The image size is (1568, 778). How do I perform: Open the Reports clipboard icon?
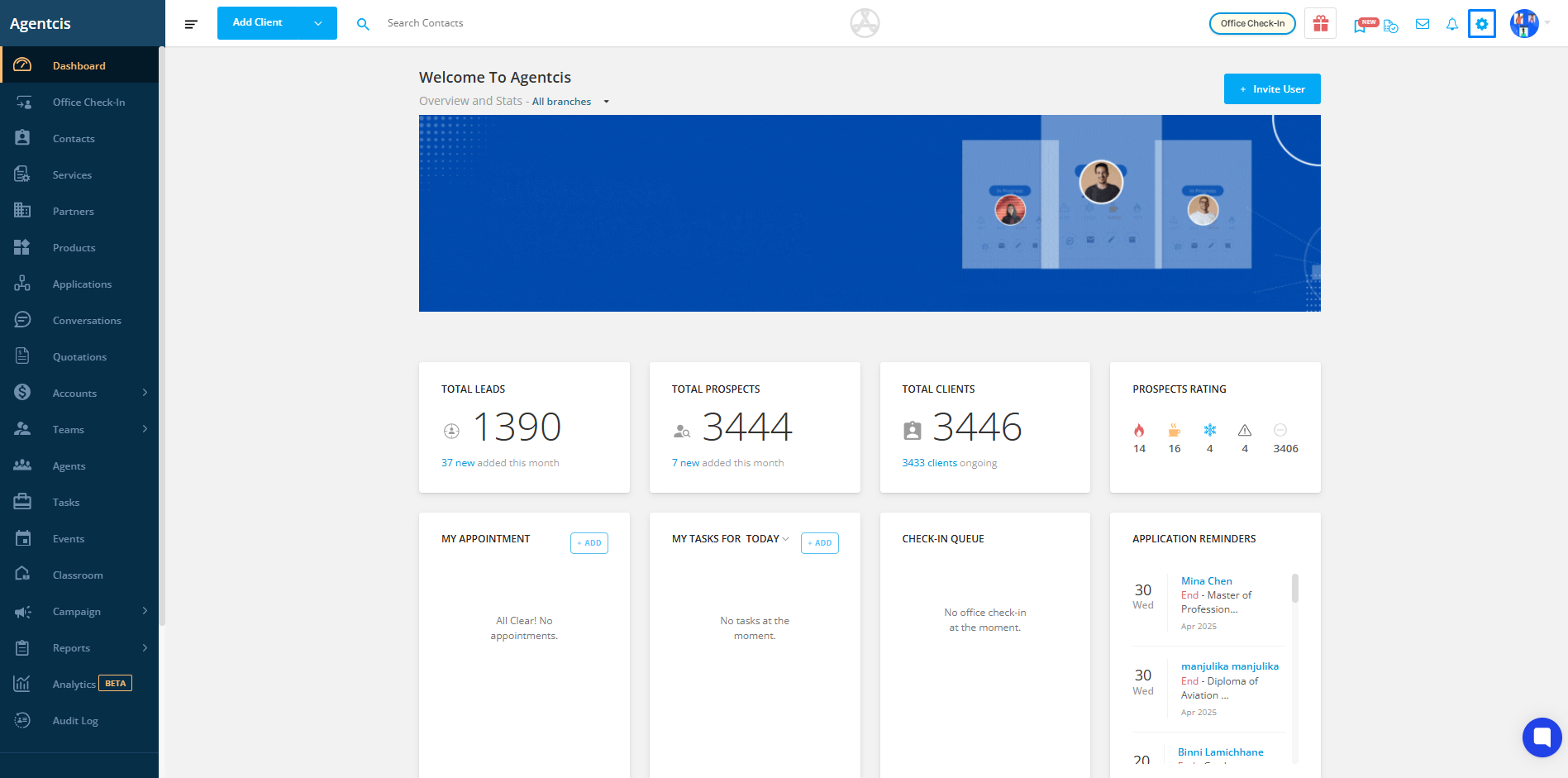[22, 647]
